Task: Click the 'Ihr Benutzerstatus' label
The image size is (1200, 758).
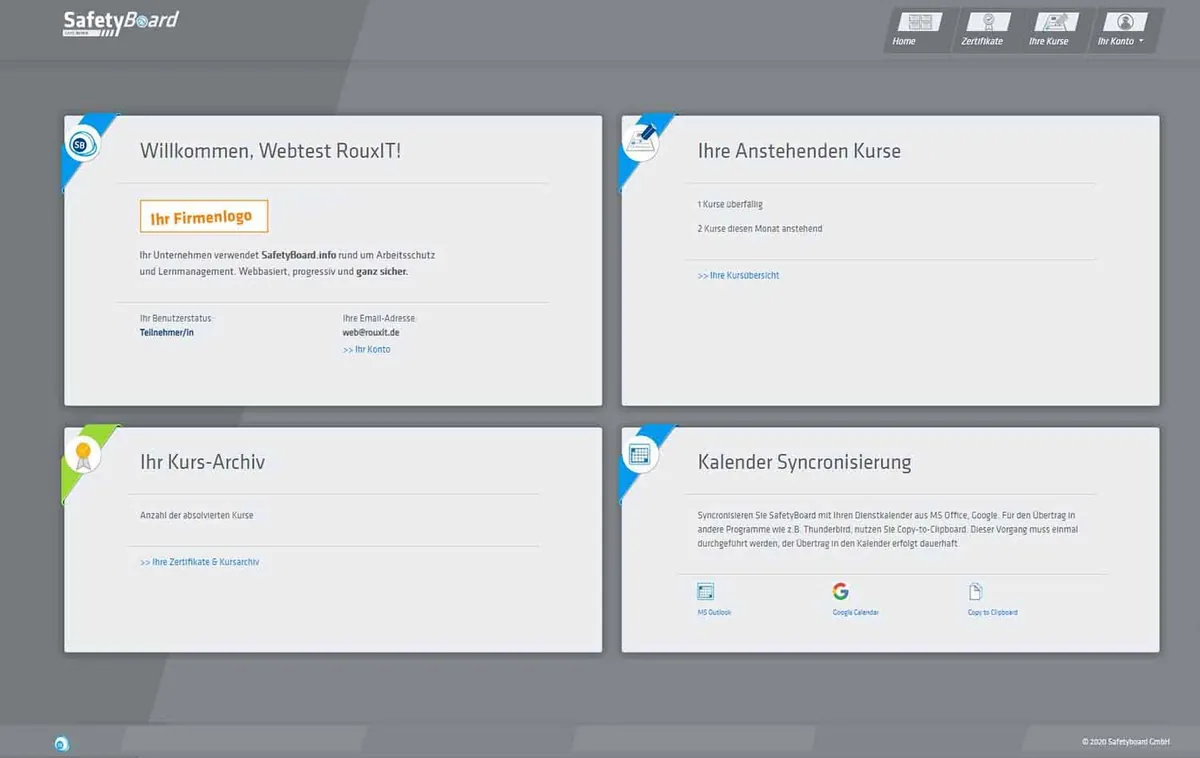Action: (176, 318)
